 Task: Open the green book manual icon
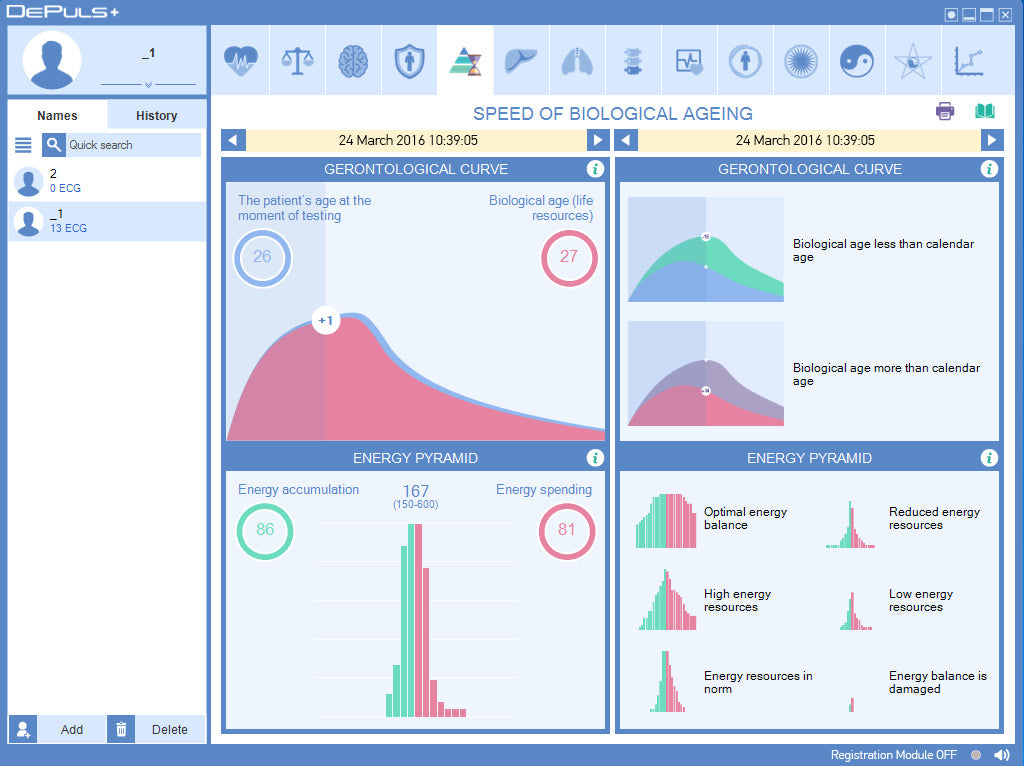[x=985, y=111]
